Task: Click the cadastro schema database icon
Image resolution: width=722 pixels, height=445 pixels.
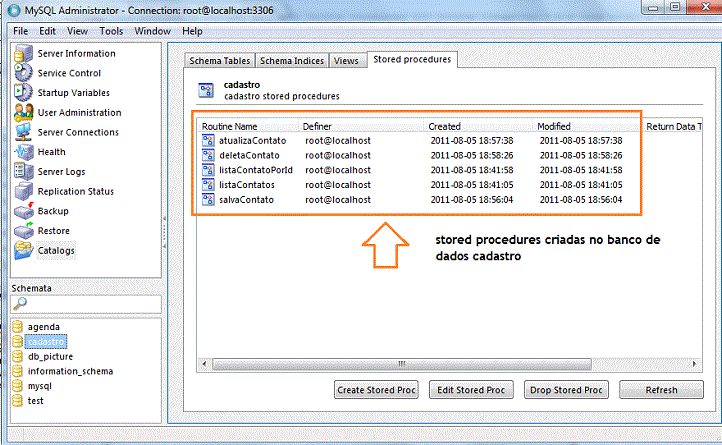Action: pyautogui.click(x=17, y=341)
